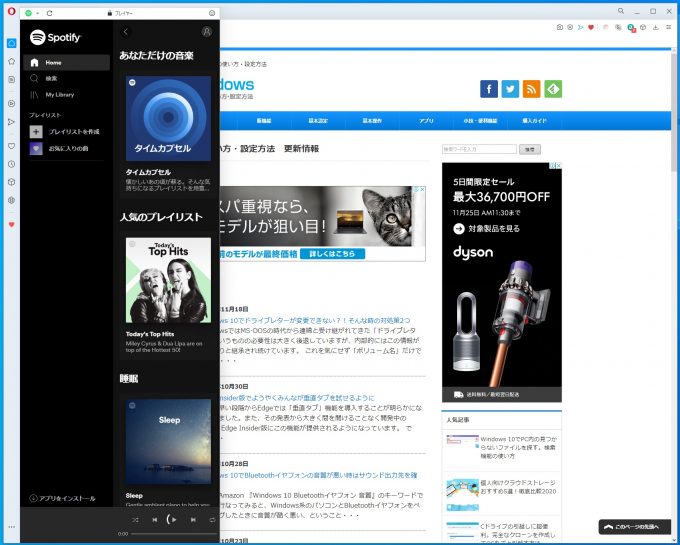
Task: Open Today's Top Hits playlist cover
Action: pyautogui.click(x=168, y=280)
